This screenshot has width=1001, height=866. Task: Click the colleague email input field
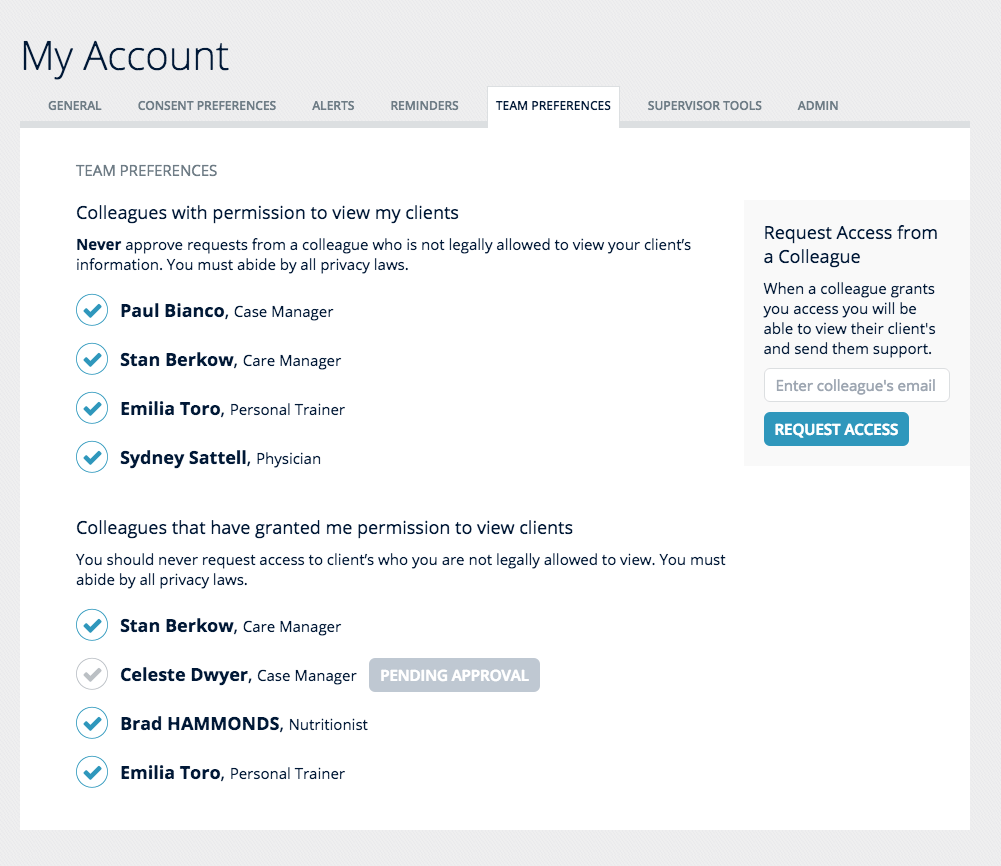pyautogui.click(x=856, y=385)
